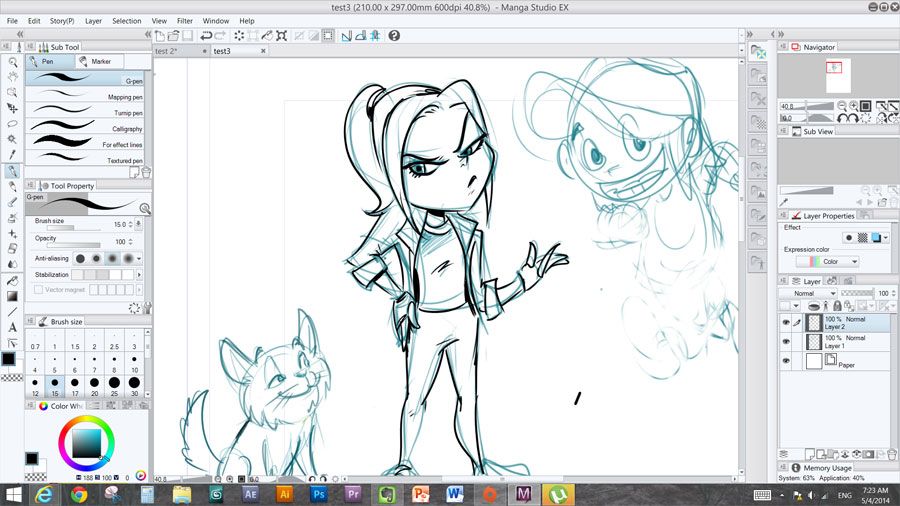Hide Layer 2 with eye icon

786,323
